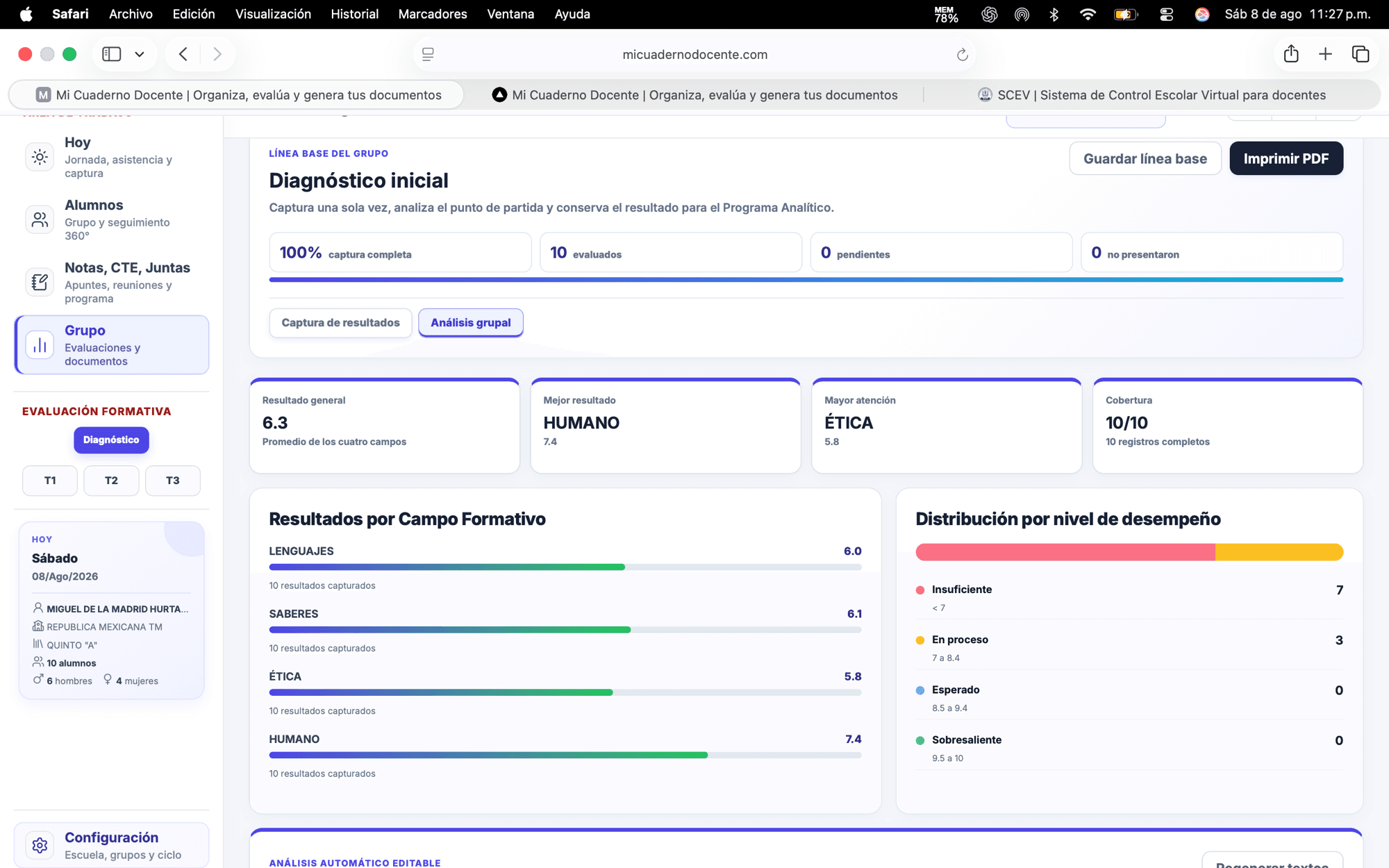Click the page reader icon in address bar
This screenshot has height=868, width=1389.
point(428,54)
